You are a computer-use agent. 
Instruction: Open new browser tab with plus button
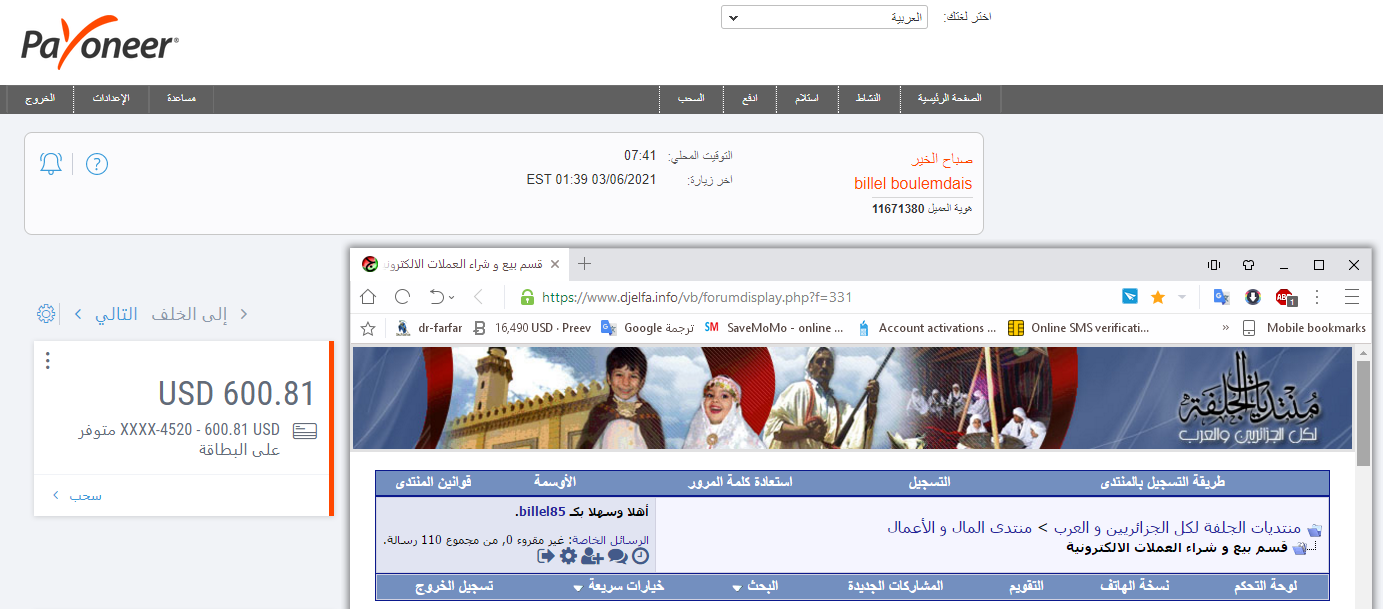pyautogui.click(x=585, y=264)
